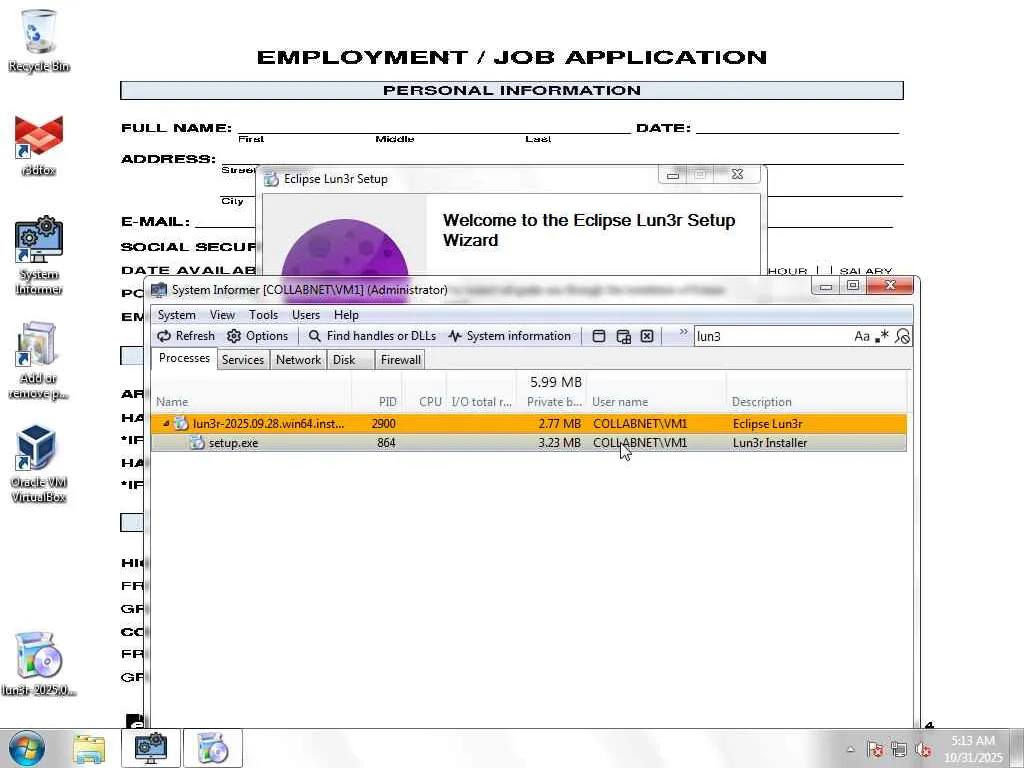Open the Users menu
Image resolution: width=1024 pixels, height=768 pixels.
(x=306, y=315)
